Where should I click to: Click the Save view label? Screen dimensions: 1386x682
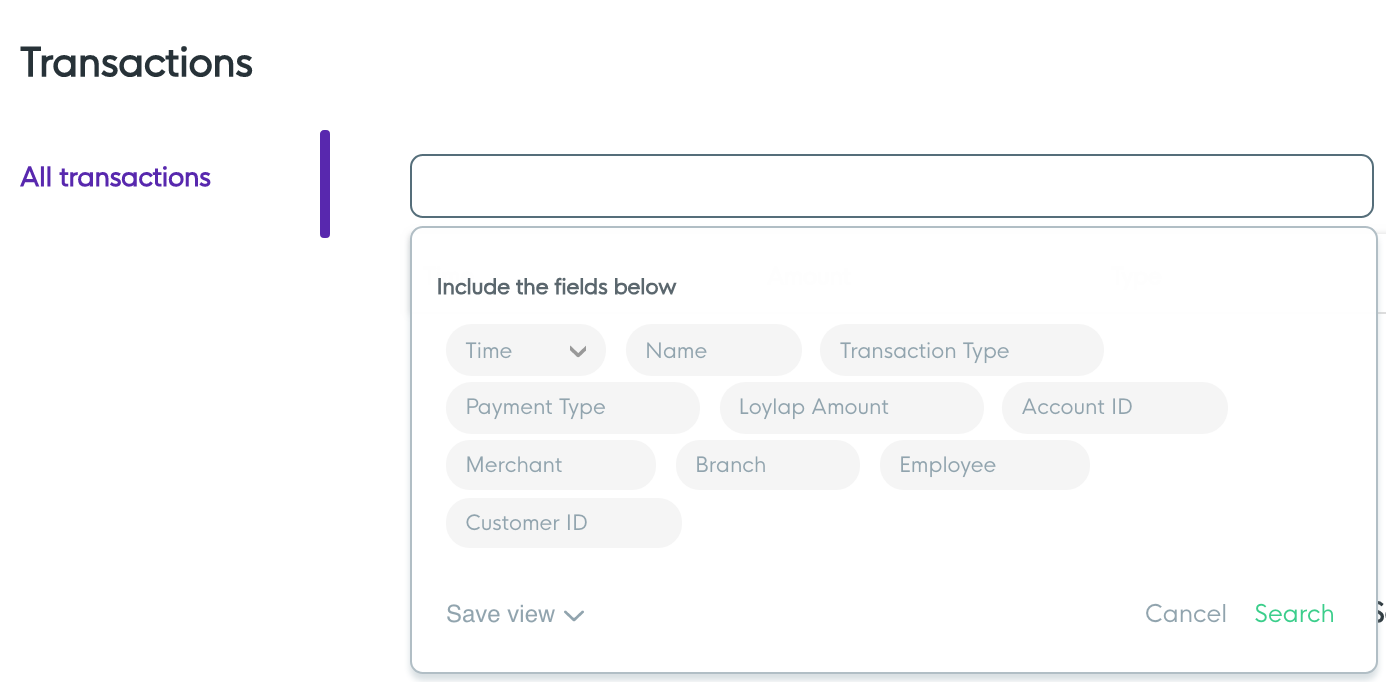tap(500, 613)
